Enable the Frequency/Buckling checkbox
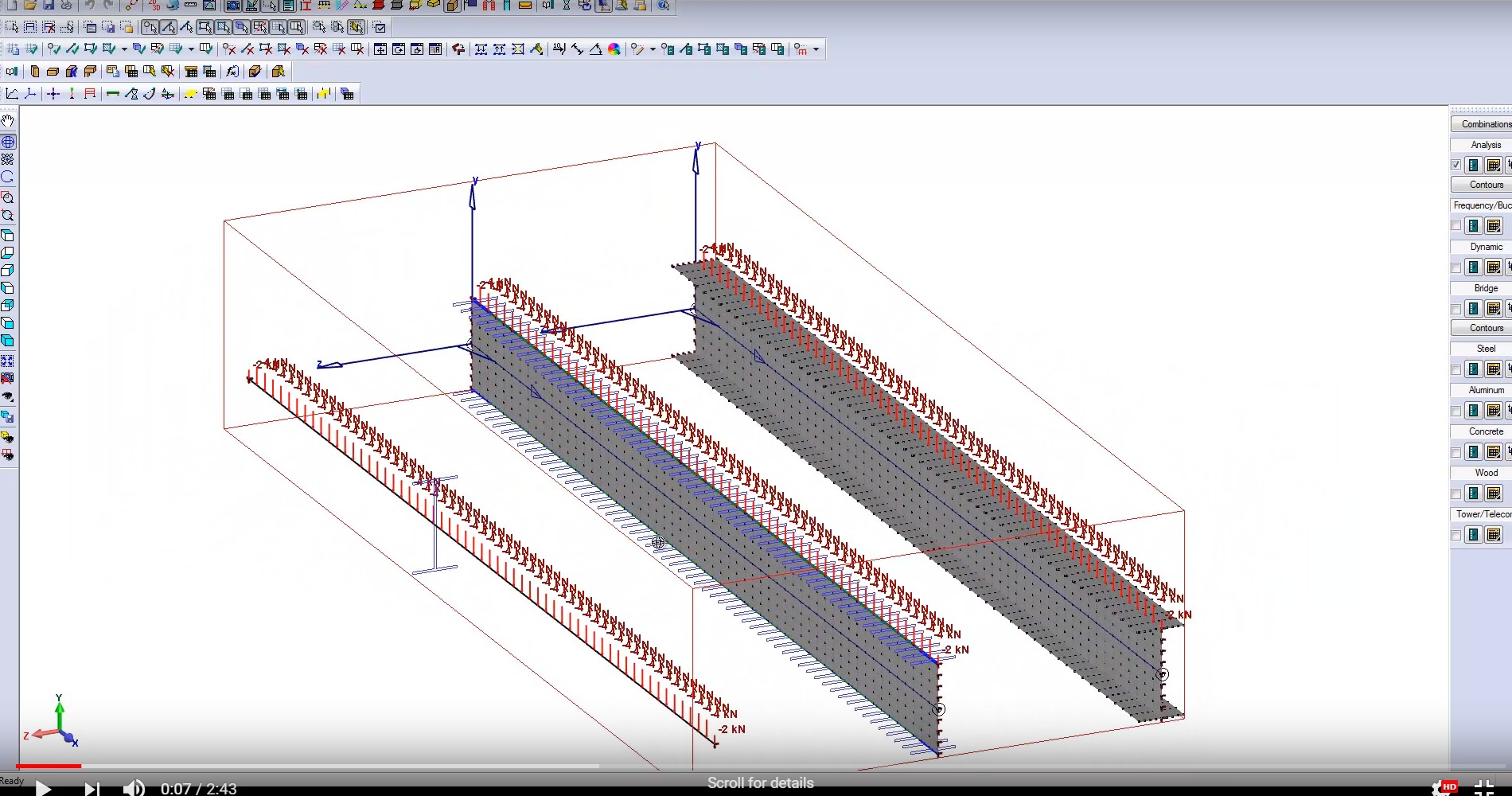The width and height of the screenshot is (1512, 796). (1456, 226)
